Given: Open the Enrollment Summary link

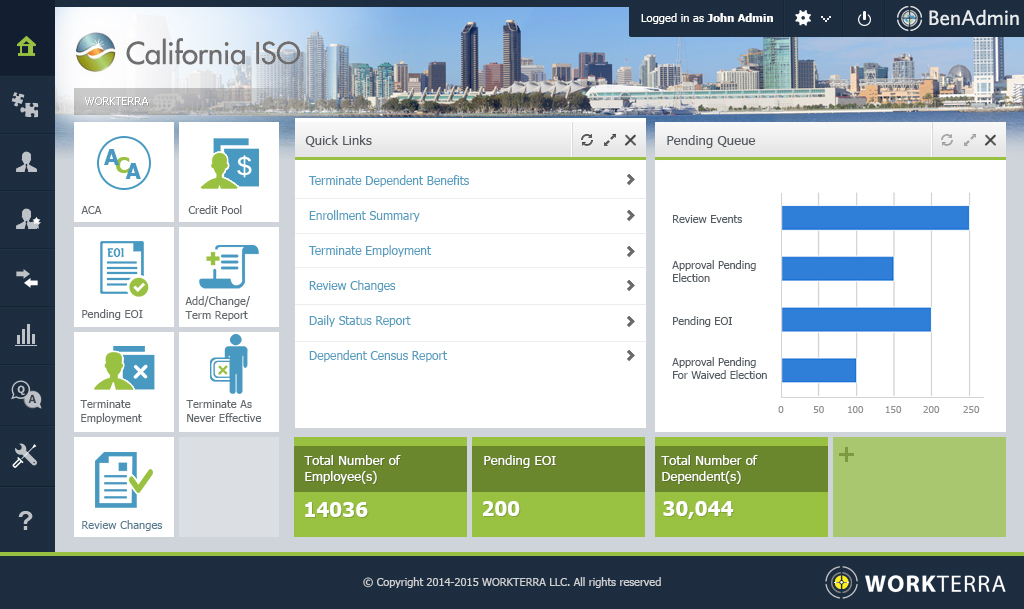Looking at the screenshot, I should pos(364,216).
